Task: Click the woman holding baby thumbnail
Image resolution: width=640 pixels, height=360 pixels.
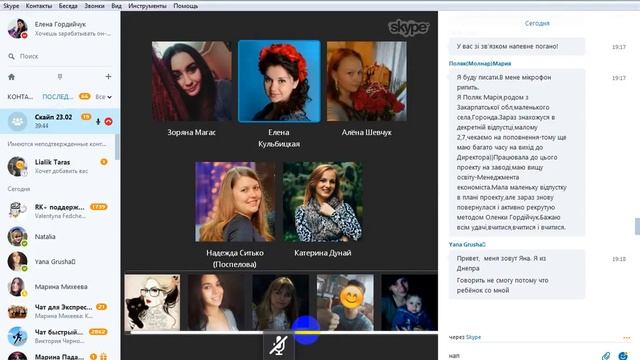Action: click(409, 302)
